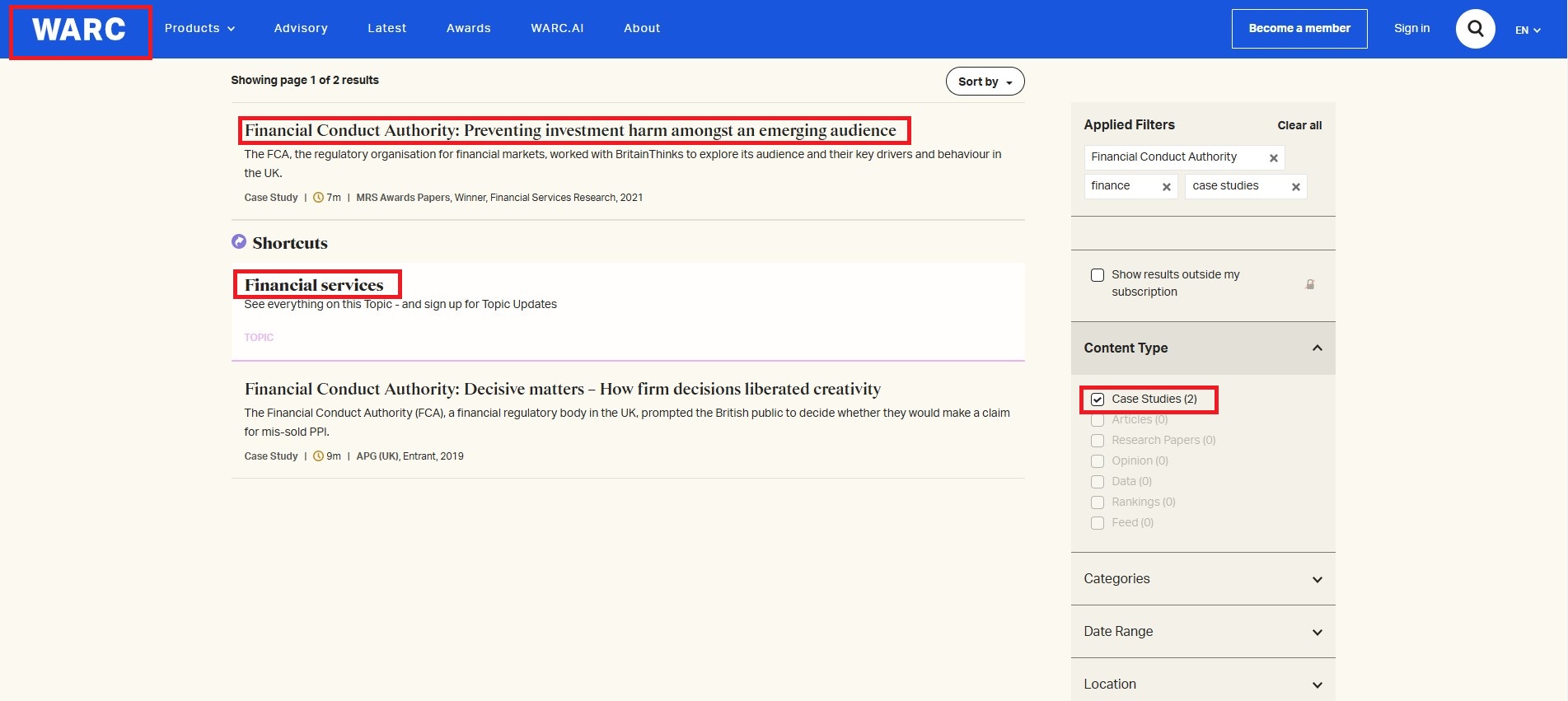Open the Sort by dropdown
The width and height of the screenshot is (1568, 701).
pos(985,82)
